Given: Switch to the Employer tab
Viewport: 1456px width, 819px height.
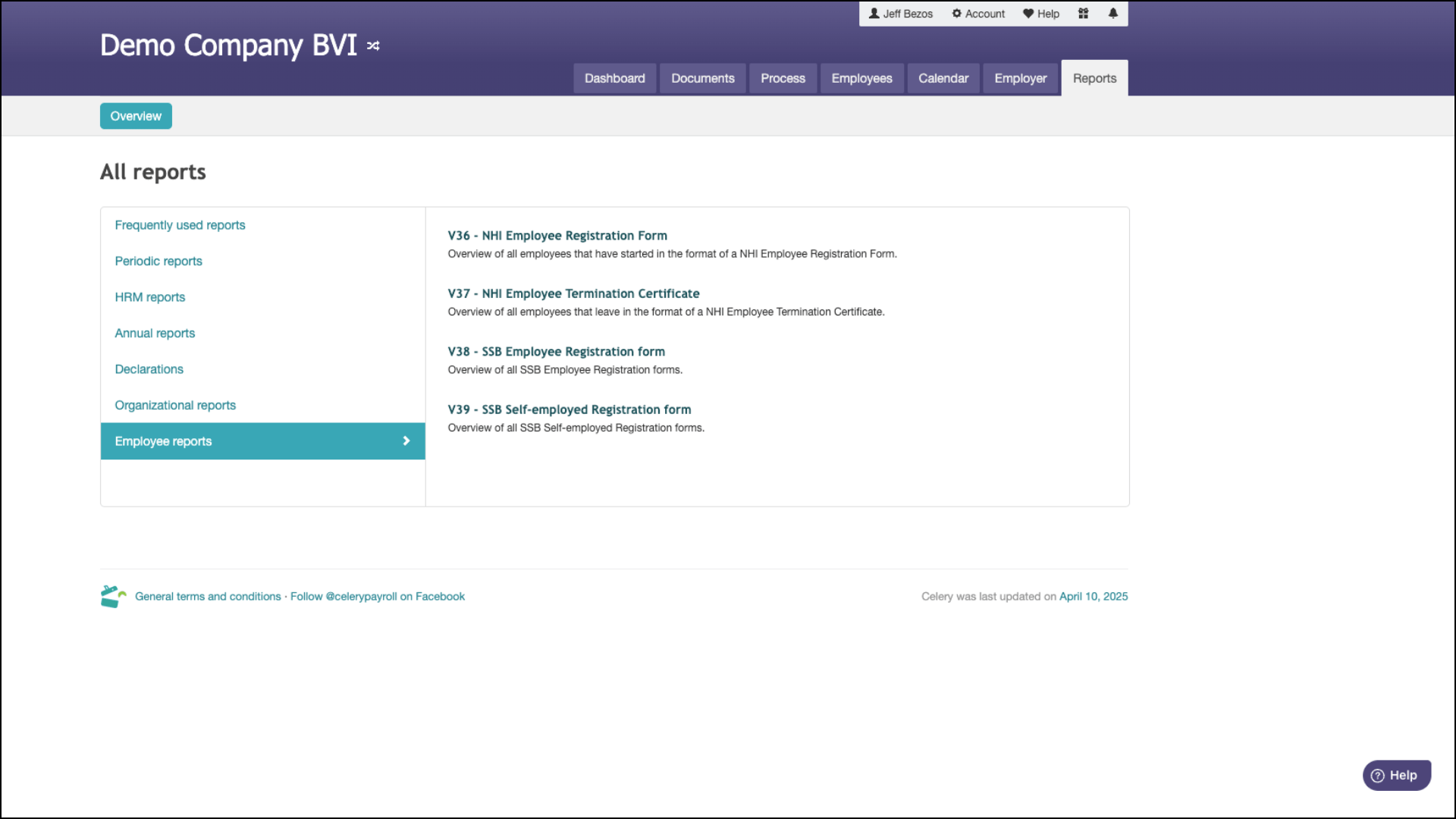Looking at the screenshot, I should tap(1020, 78).
